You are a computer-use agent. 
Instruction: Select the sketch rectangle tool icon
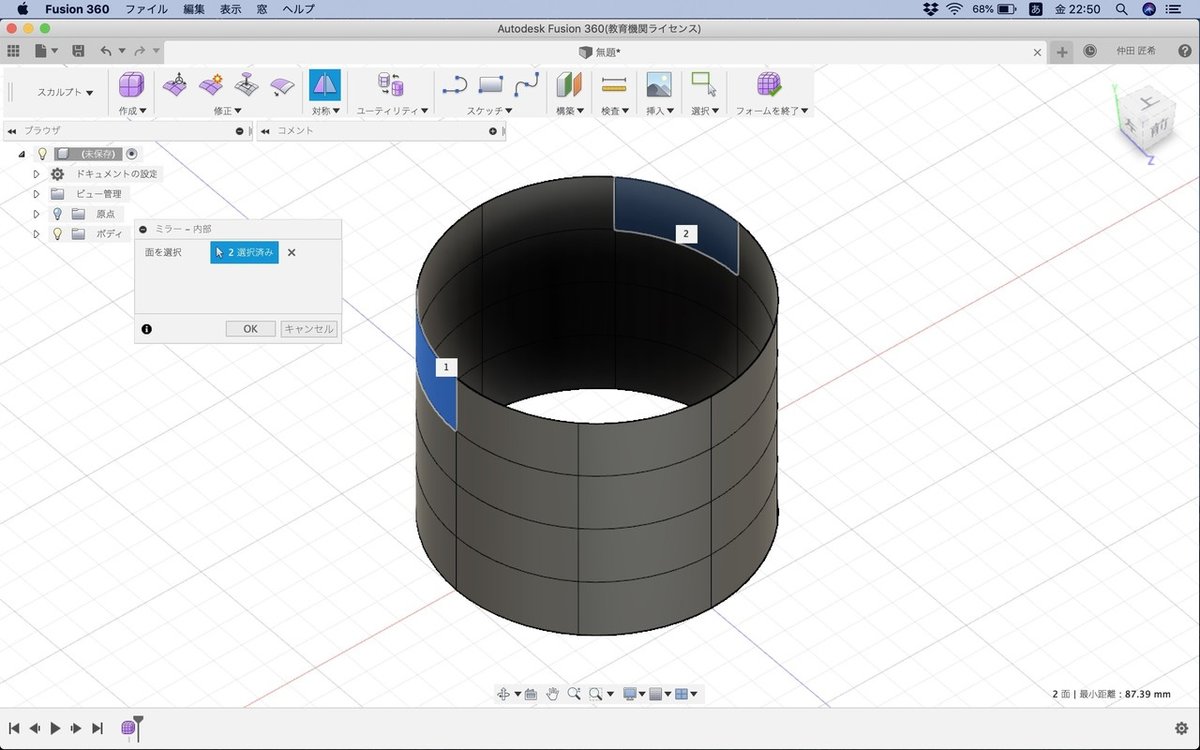click(491, 85)
